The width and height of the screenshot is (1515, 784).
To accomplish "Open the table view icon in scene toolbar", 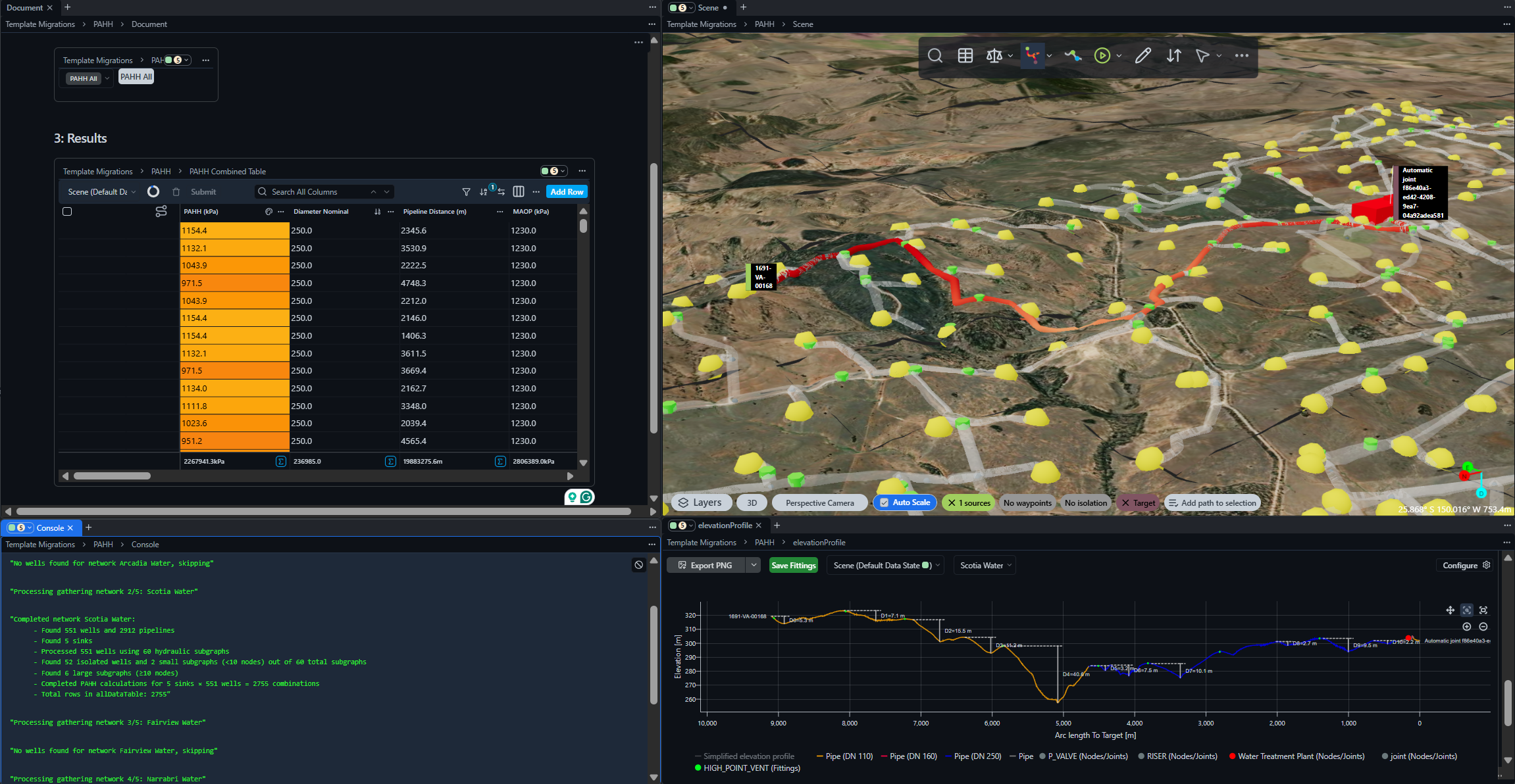I will 965,56.
